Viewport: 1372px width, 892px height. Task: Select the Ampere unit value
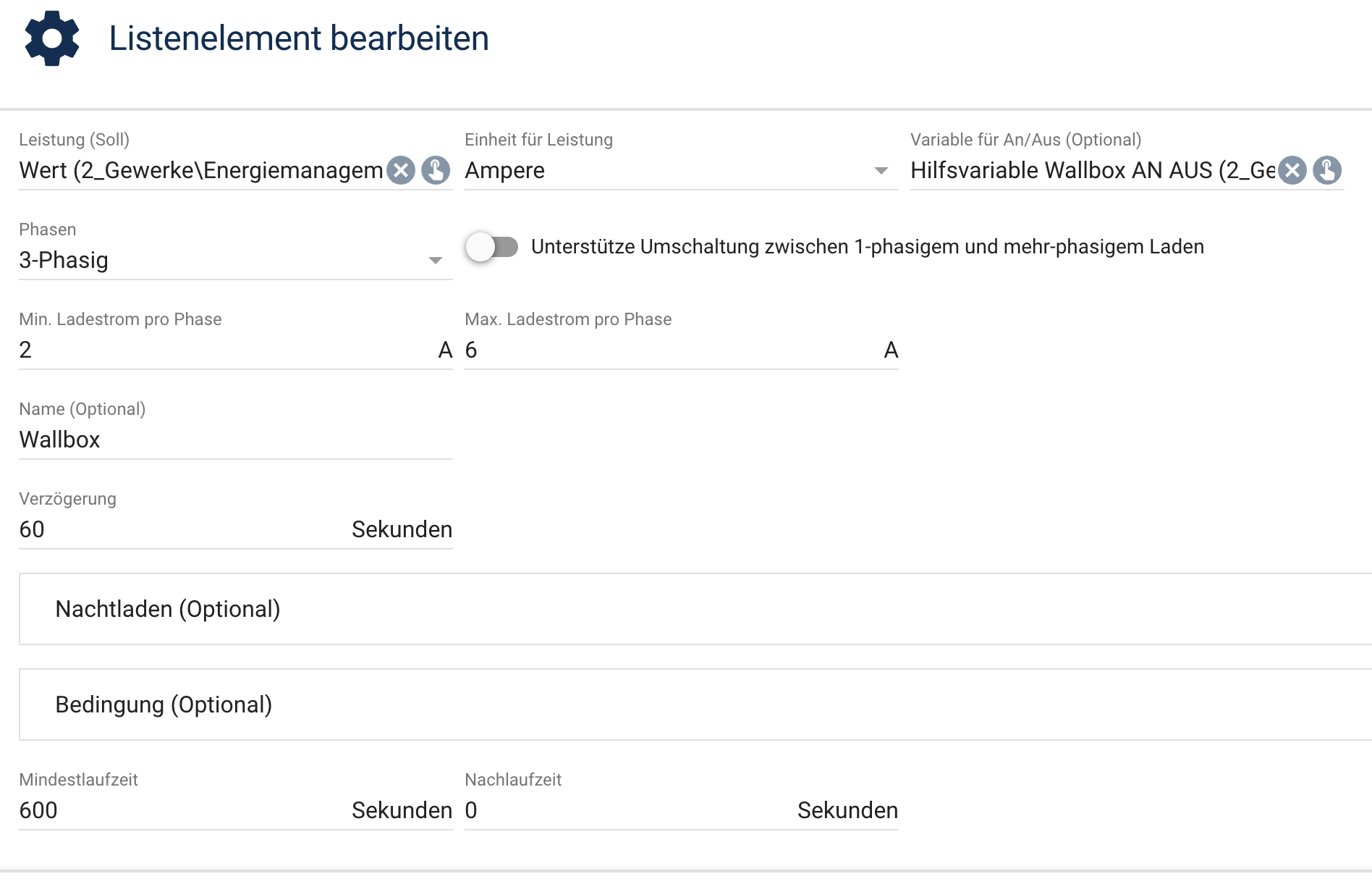pyautogui.click(x=505, y=171)
